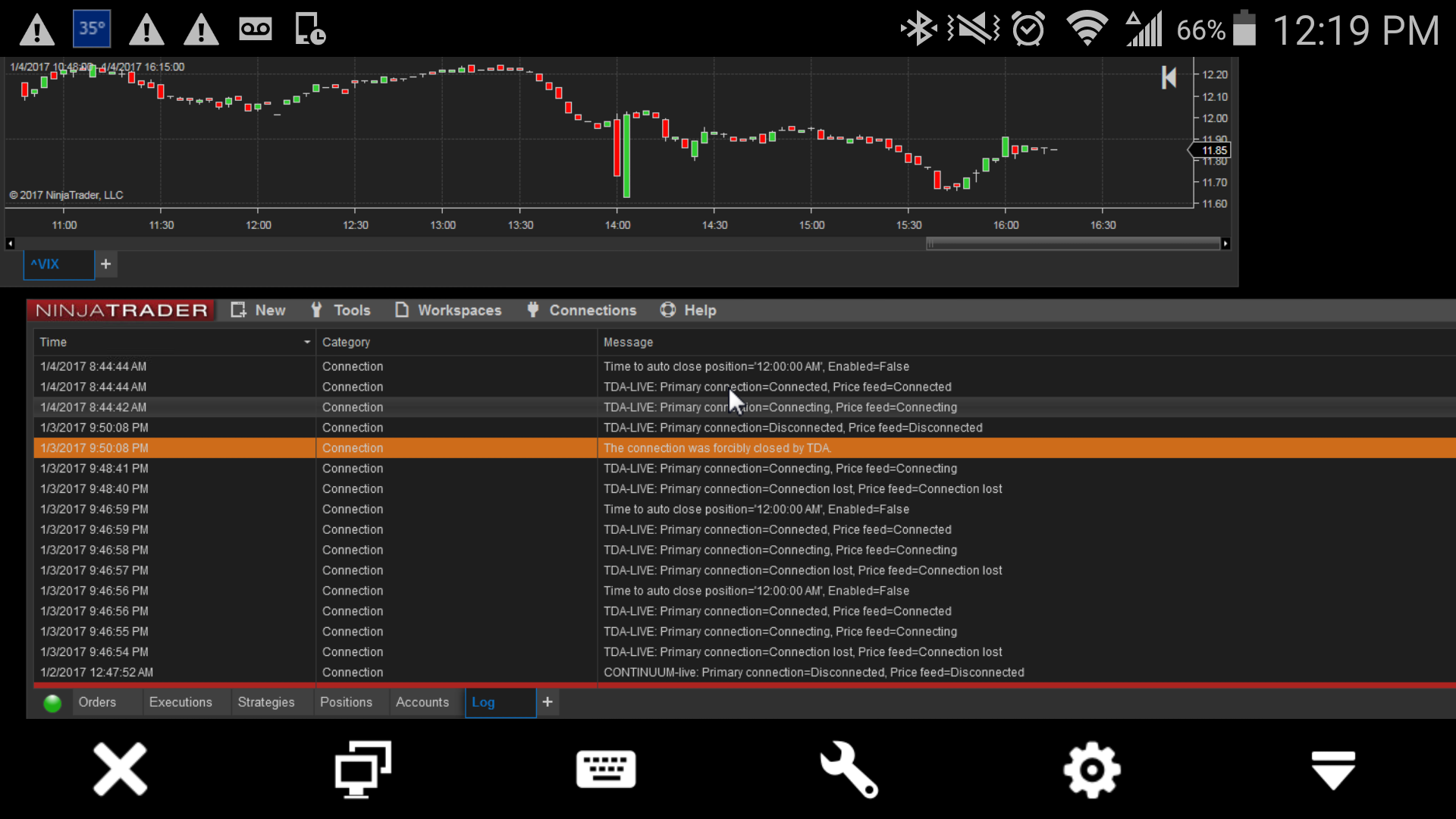
Task: Add a new chart tab next to ^VIX
Action: 106,264
